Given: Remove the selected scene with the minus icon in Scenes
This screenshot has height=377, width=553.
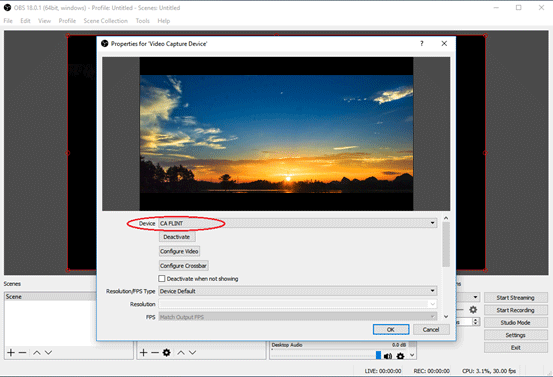Looking at the screenshot, I should click(x=23, y=352).
